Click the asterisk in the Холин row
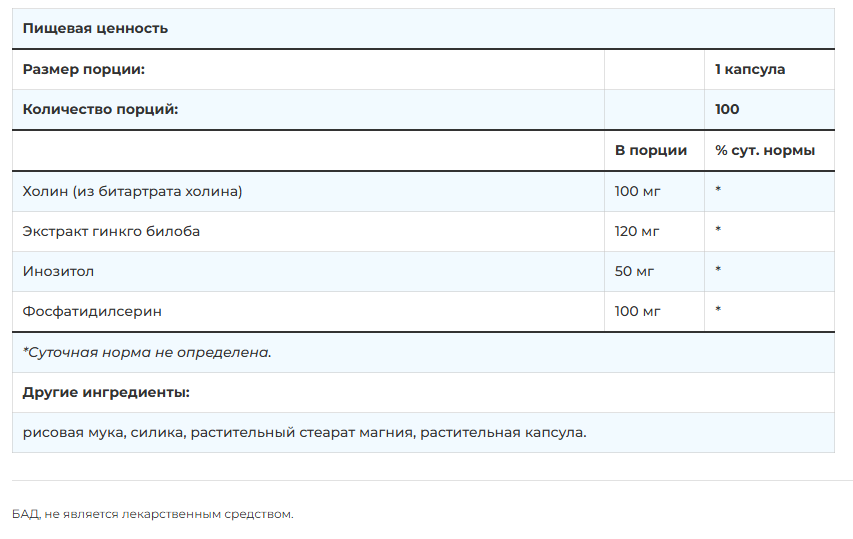Viewport: 853px width, 539px height. pyautogui.click(x=719, y=191)
